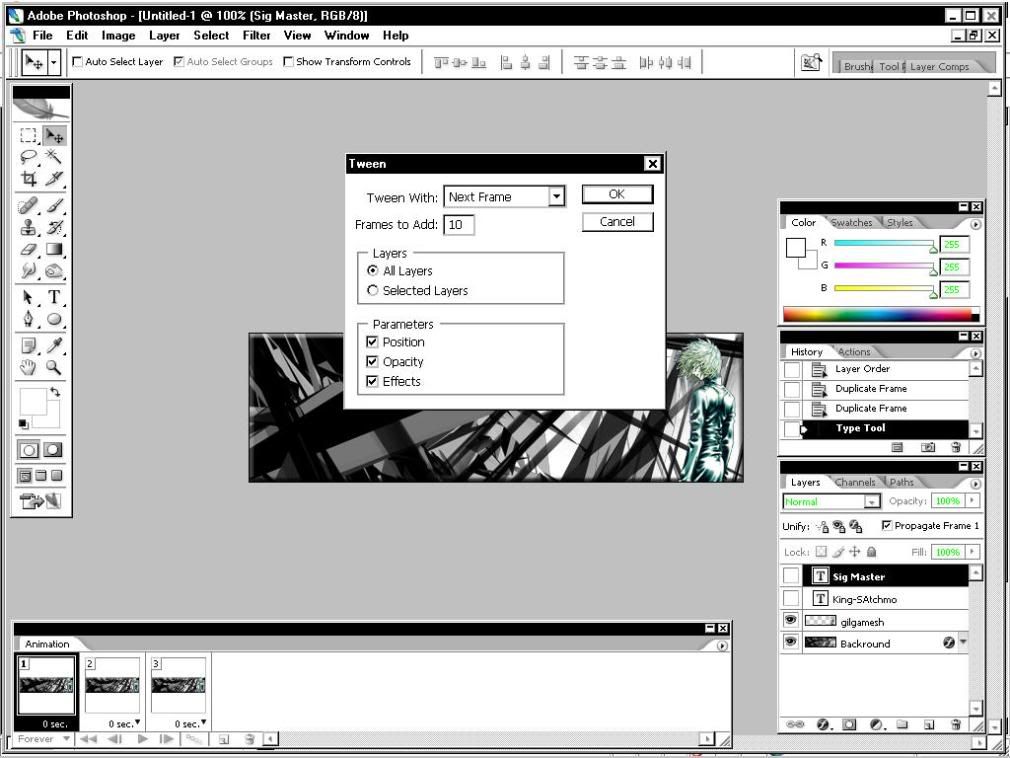Swap foreground and background colors

click(55, 392)
